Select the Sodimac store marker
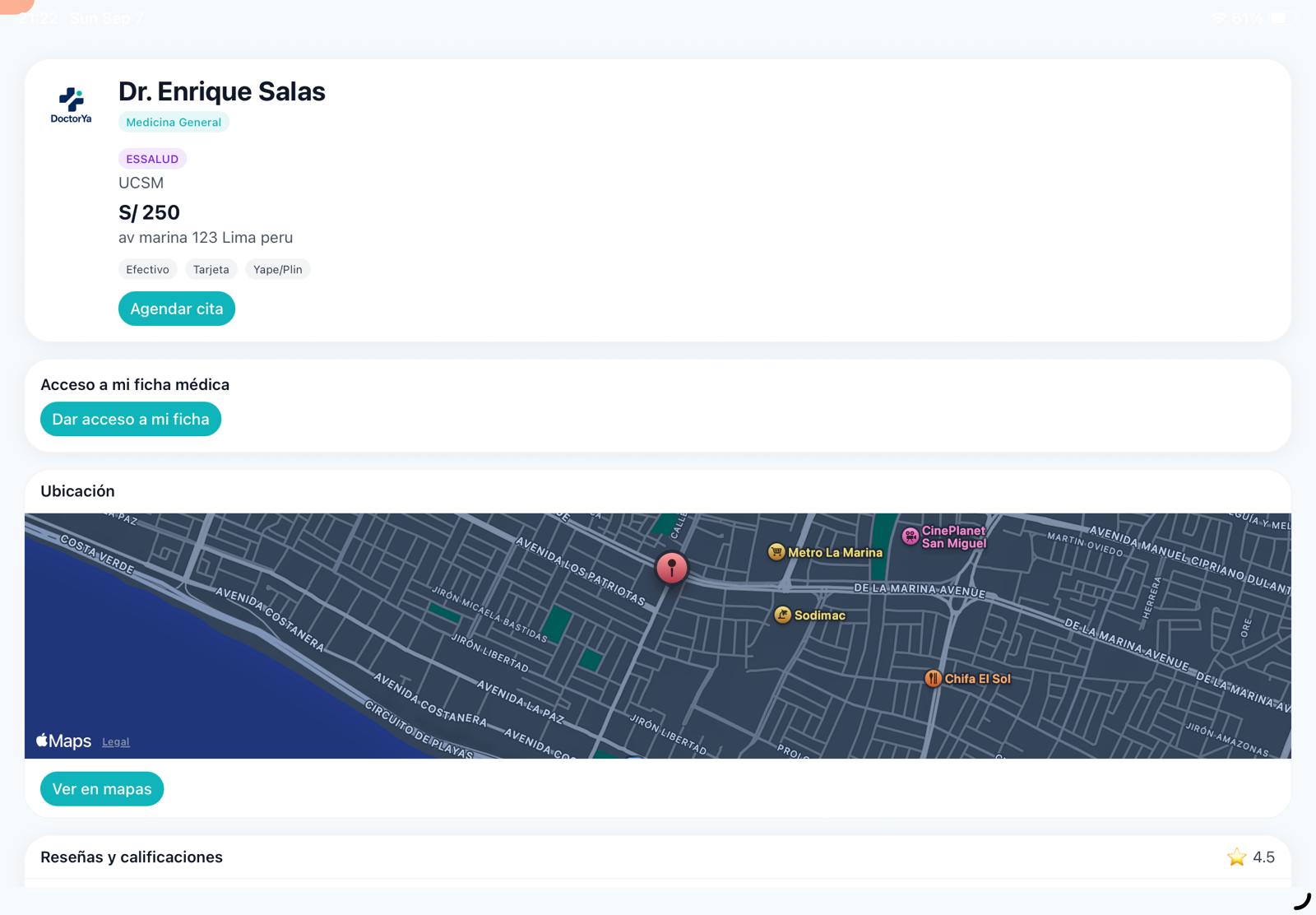The width and height of the screenshot is (1316, 915). click(783, 615)
